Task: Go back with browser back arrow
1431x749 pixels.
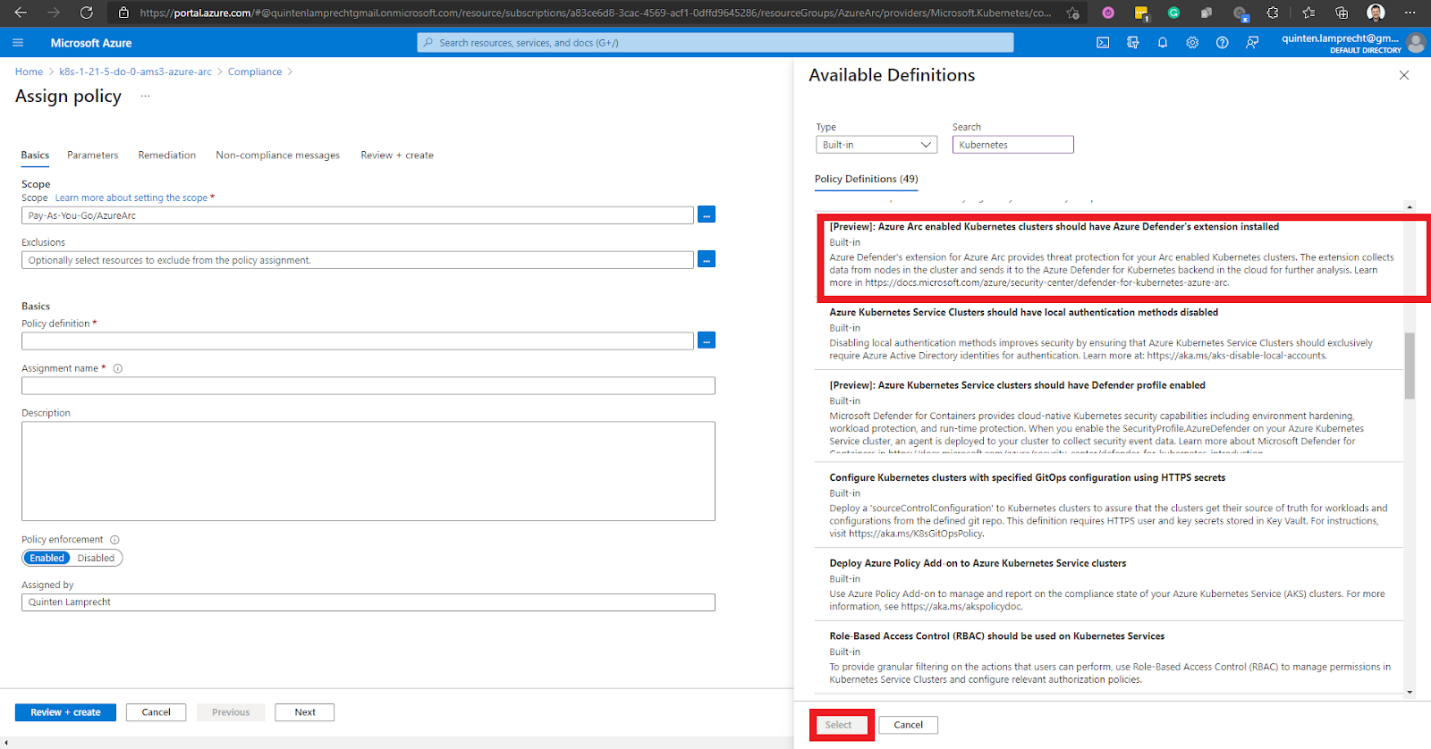Action: tap(20, 13)
